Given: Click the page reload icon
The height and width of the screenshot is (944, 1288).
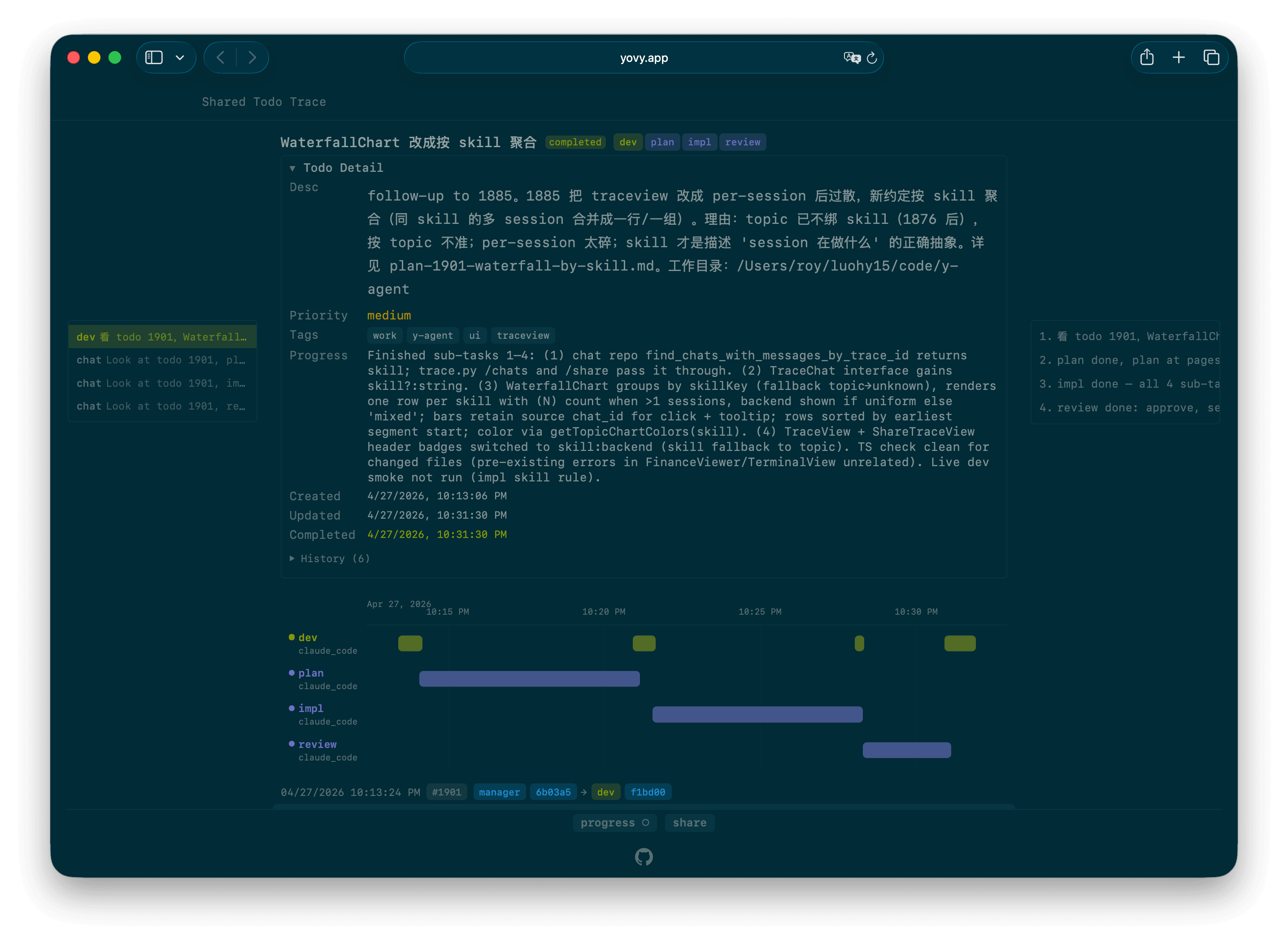Looking at the screenshot, I should click(872, 58).
